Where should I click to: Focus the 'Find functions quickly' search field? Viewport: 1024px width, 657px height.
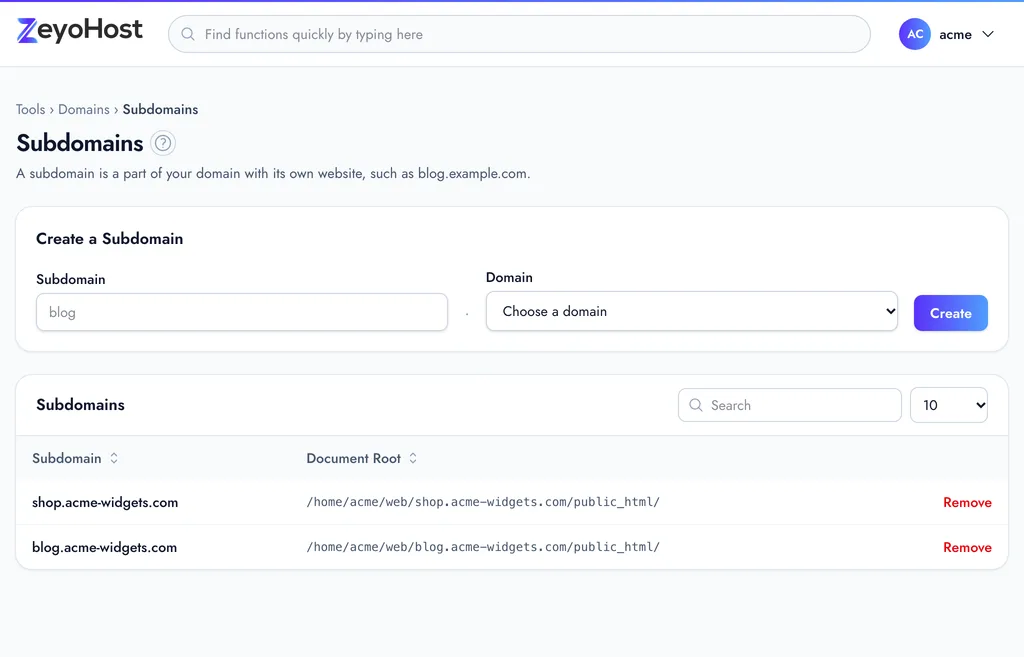coord(519,34)
